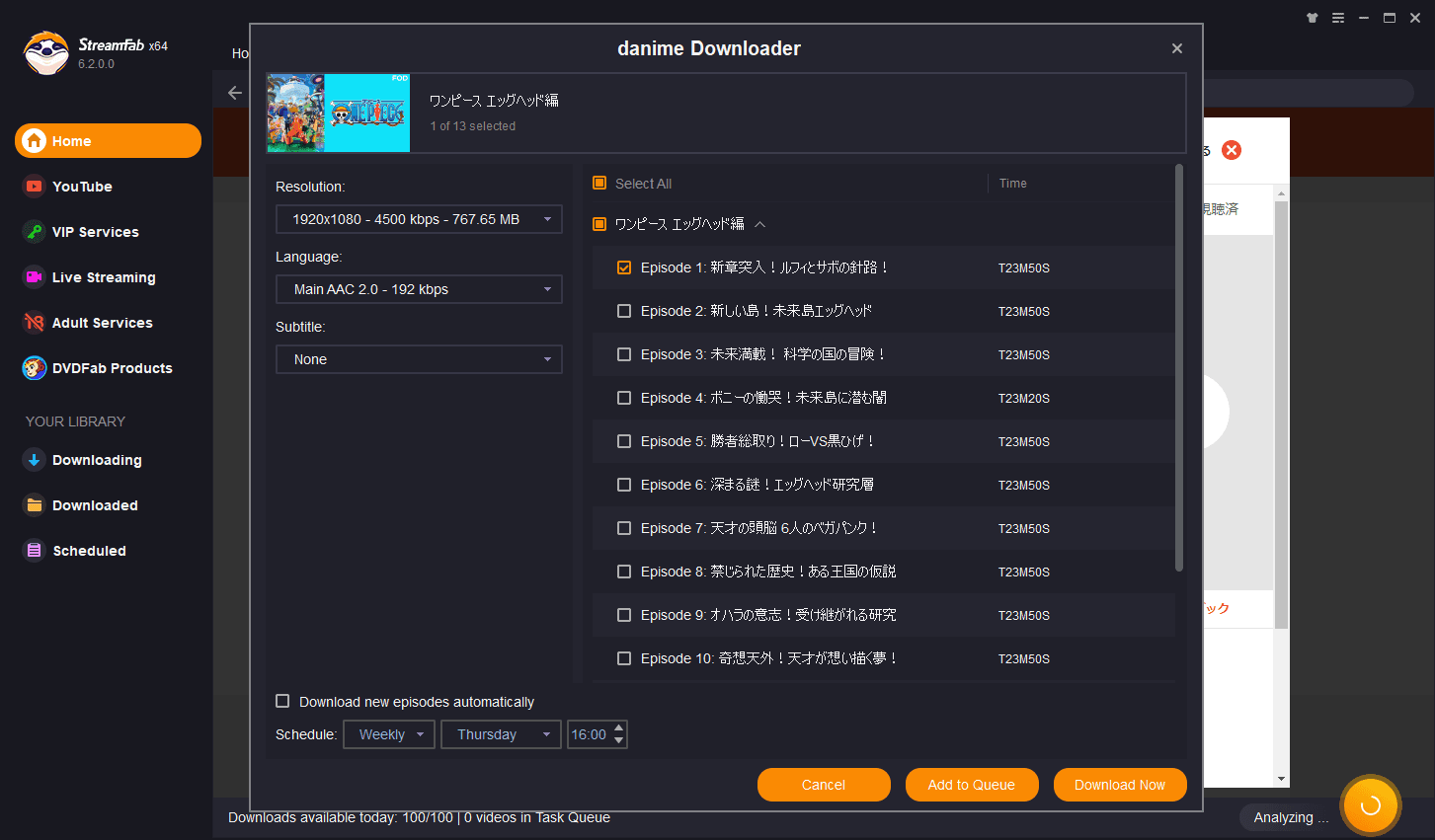
Task: Click Episode 10 duration T23M50S
Action: click(x=1024, y=659)
